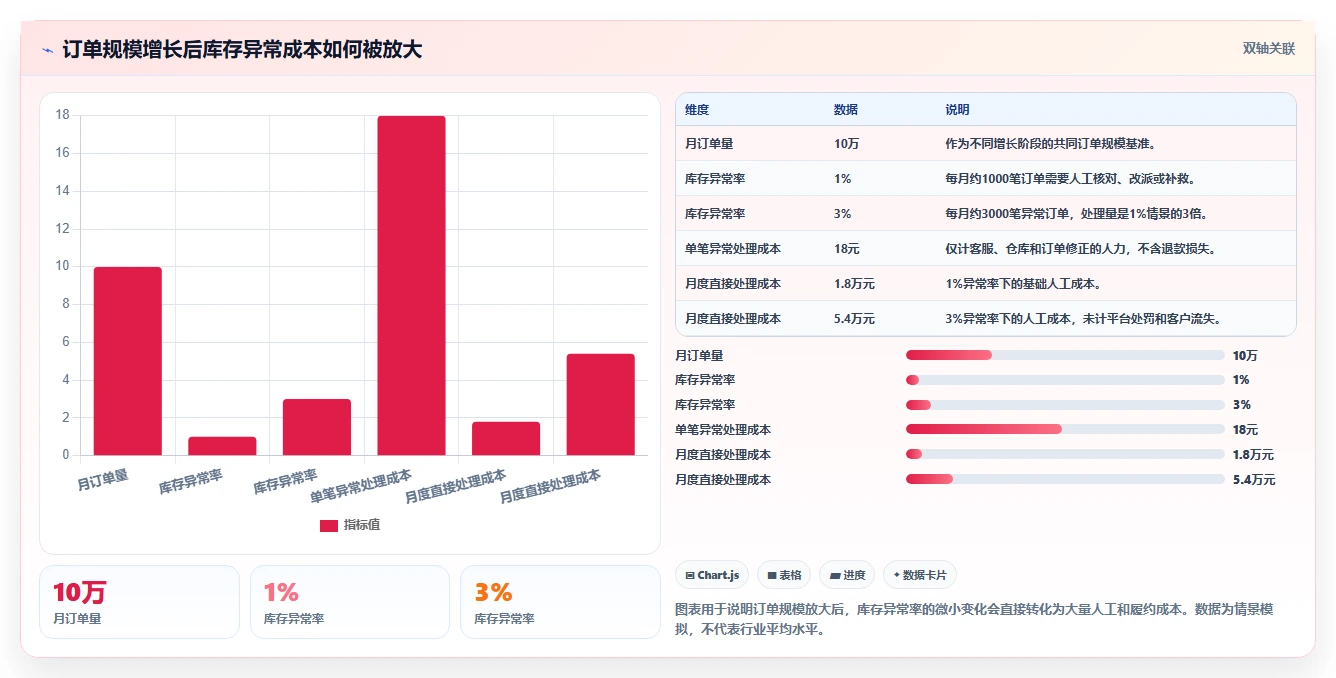Image resolution: width=1336 pixels, height=678 pixels.
Task: Click the 18元 cell in table
Action: point(847,249)
